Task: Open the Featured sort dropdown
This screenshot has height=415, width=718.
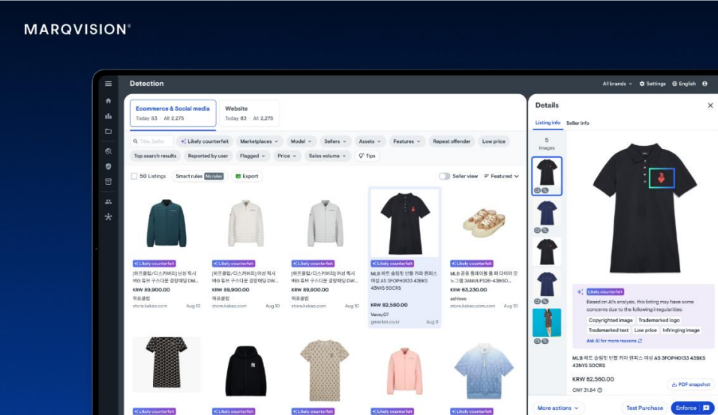Action: pos(504,176)
